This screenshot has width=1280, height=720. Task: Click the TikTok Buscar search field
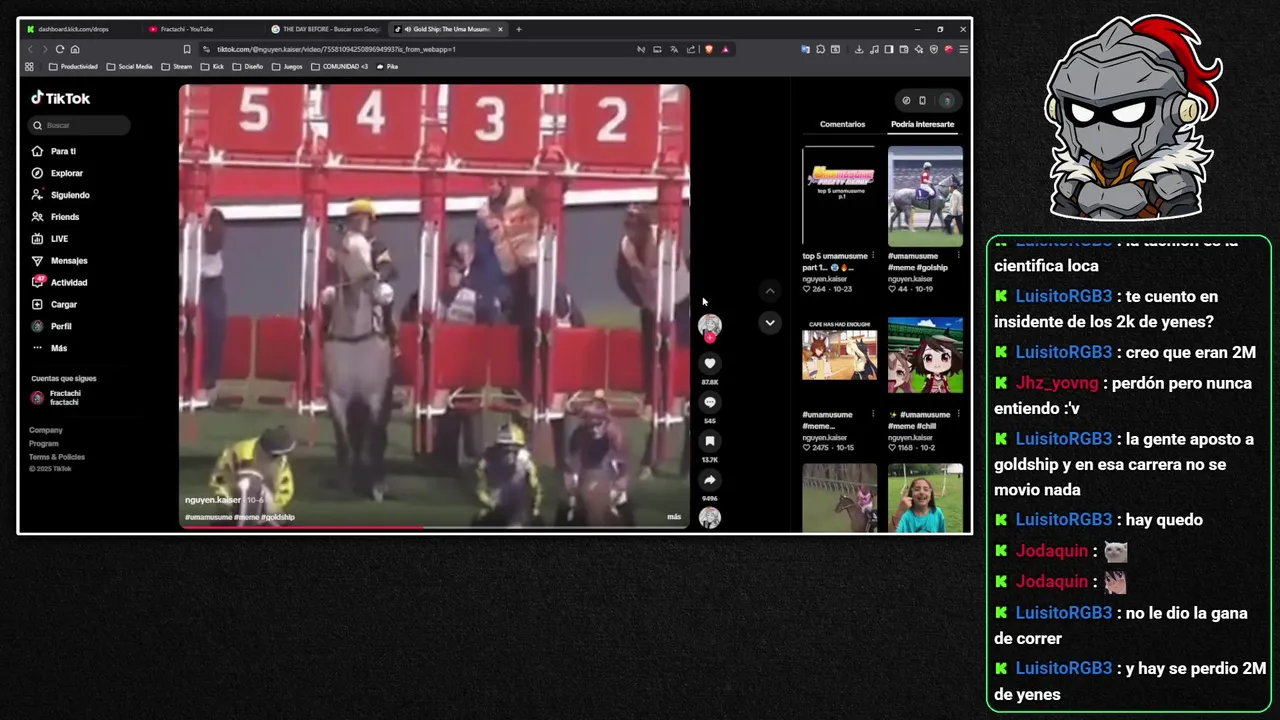click(80, 125)
